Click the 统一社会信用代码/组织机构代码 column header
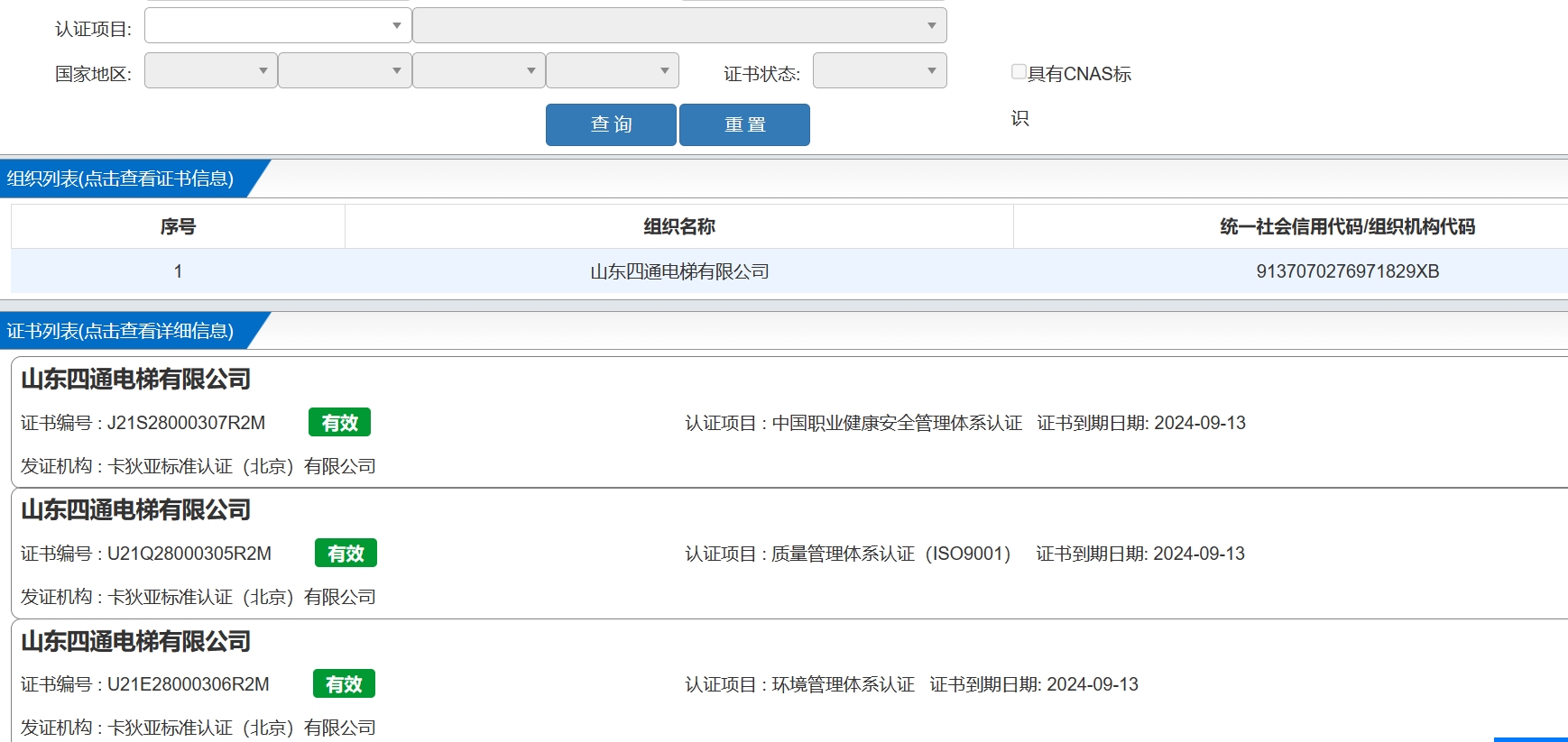 tap(1348, 226)
